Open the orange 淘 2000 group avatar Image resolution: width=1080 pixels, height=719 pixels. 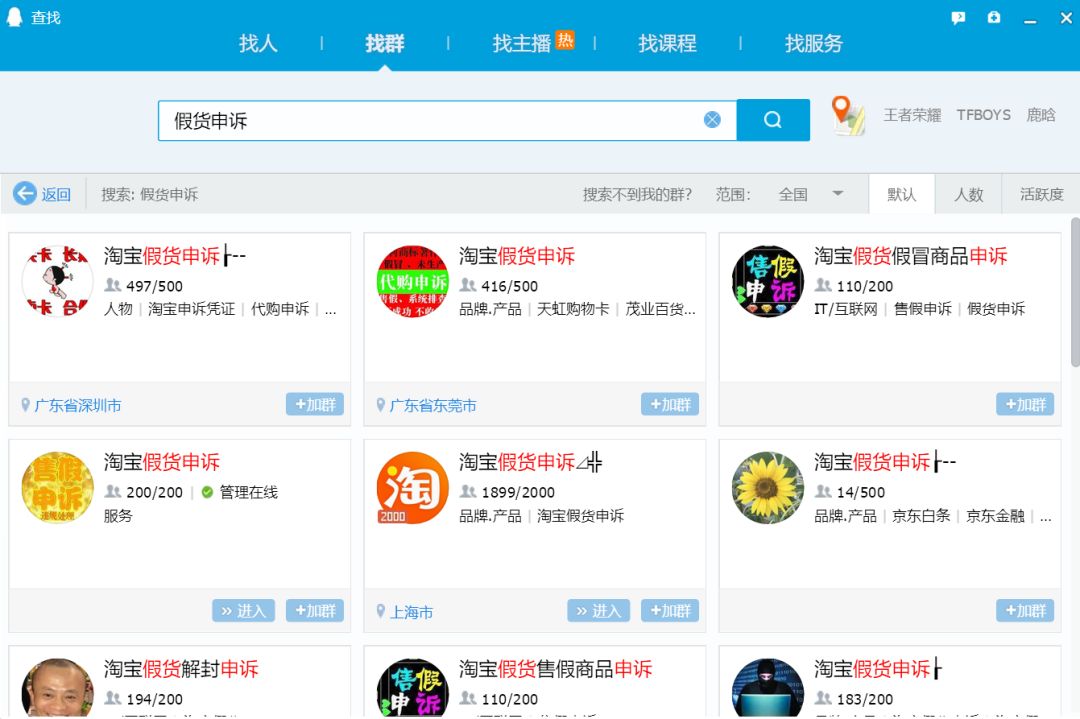click(x=413, y=488)
